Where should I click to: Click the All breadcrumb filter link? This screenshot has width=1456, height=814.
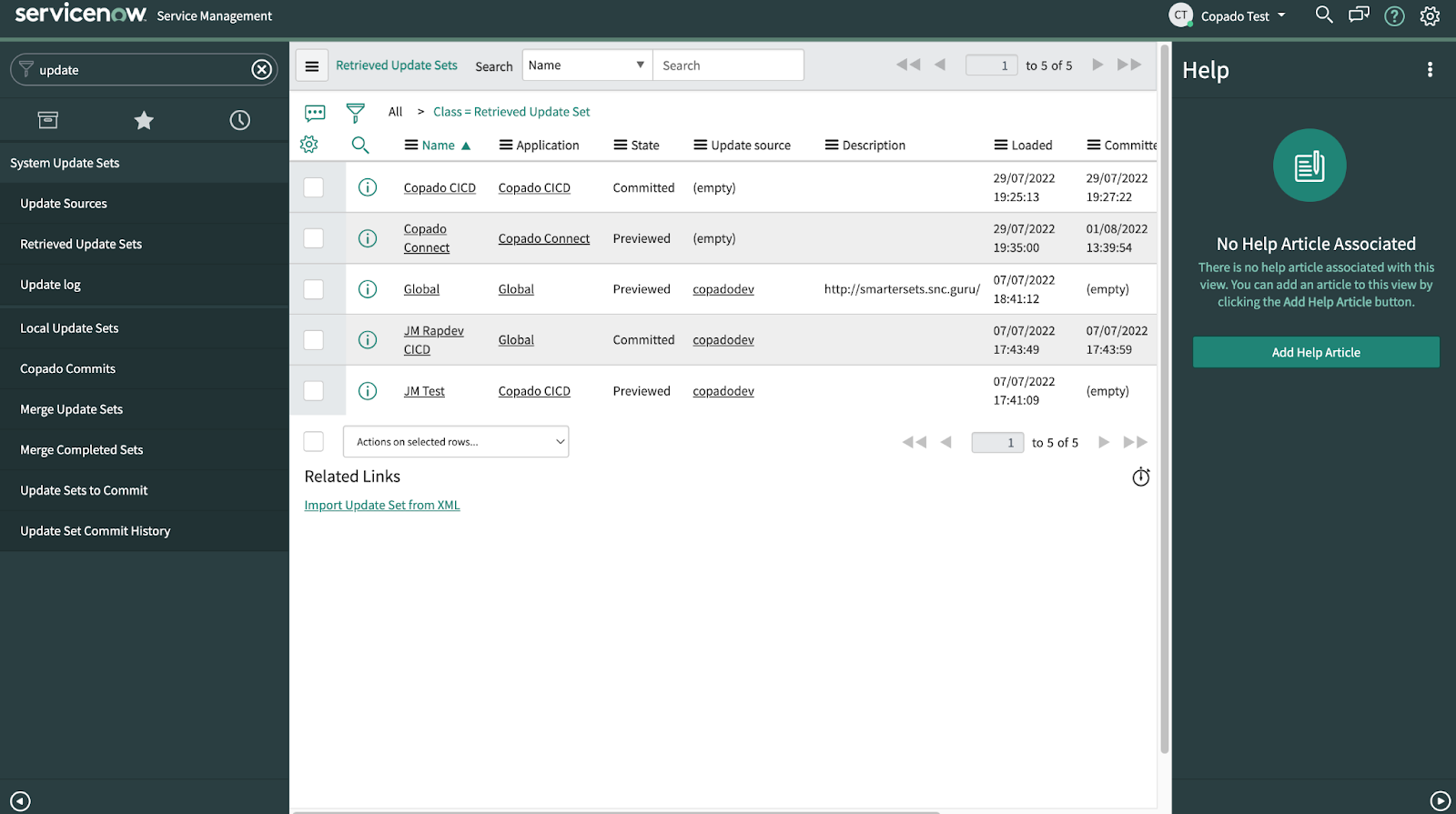point(395,112)
